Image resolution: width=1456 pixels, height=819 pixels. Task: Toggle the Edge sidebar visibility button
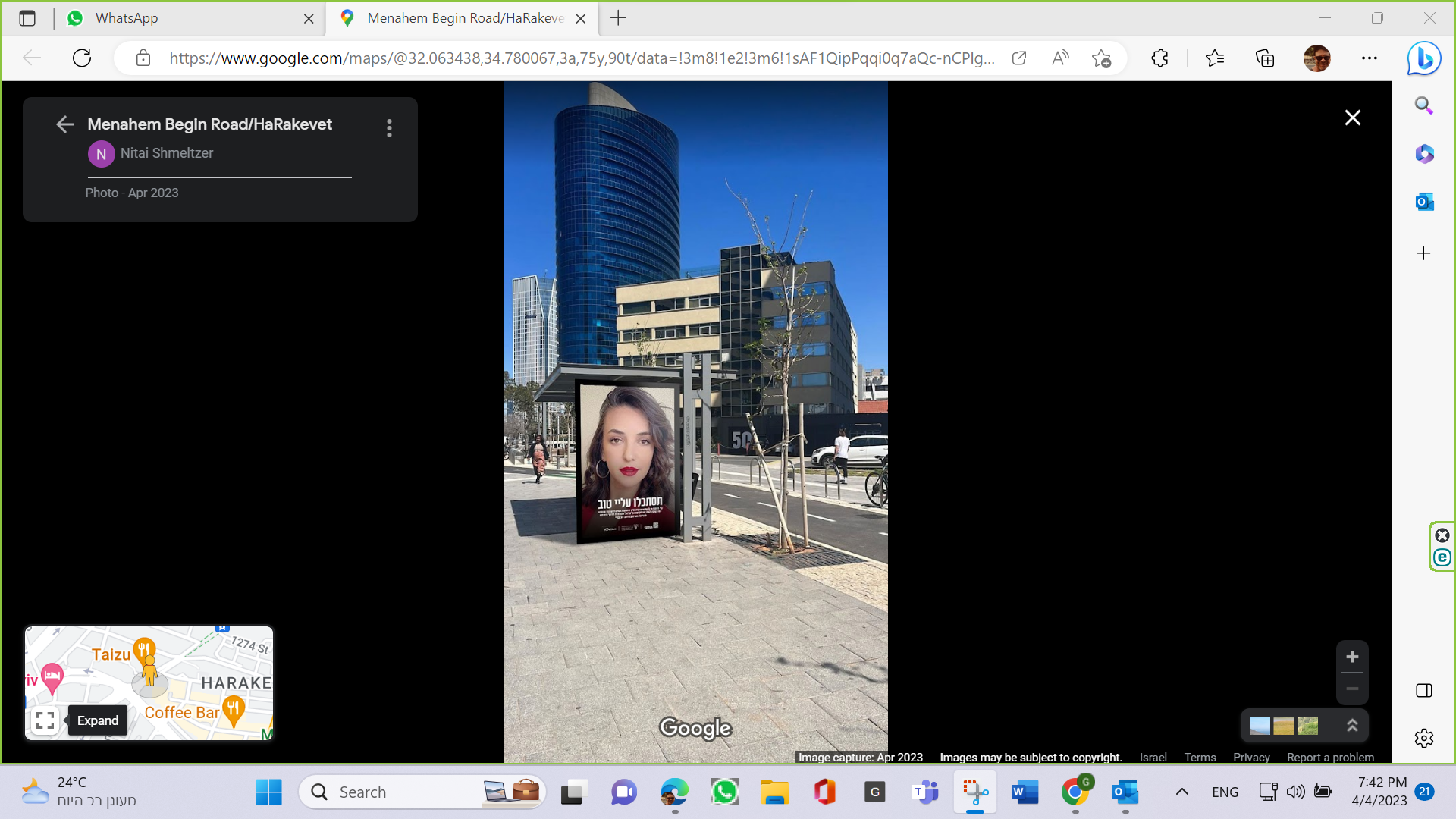click(x=1423, y=690)
